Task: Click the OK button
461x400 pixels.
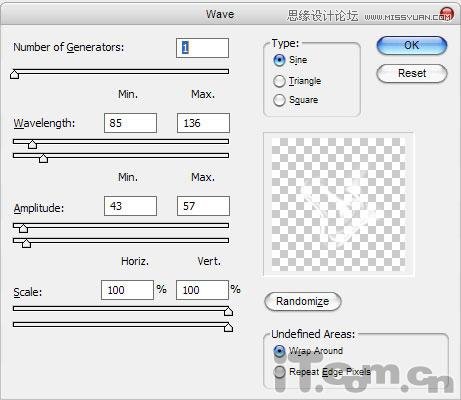Action: point(412,45)
